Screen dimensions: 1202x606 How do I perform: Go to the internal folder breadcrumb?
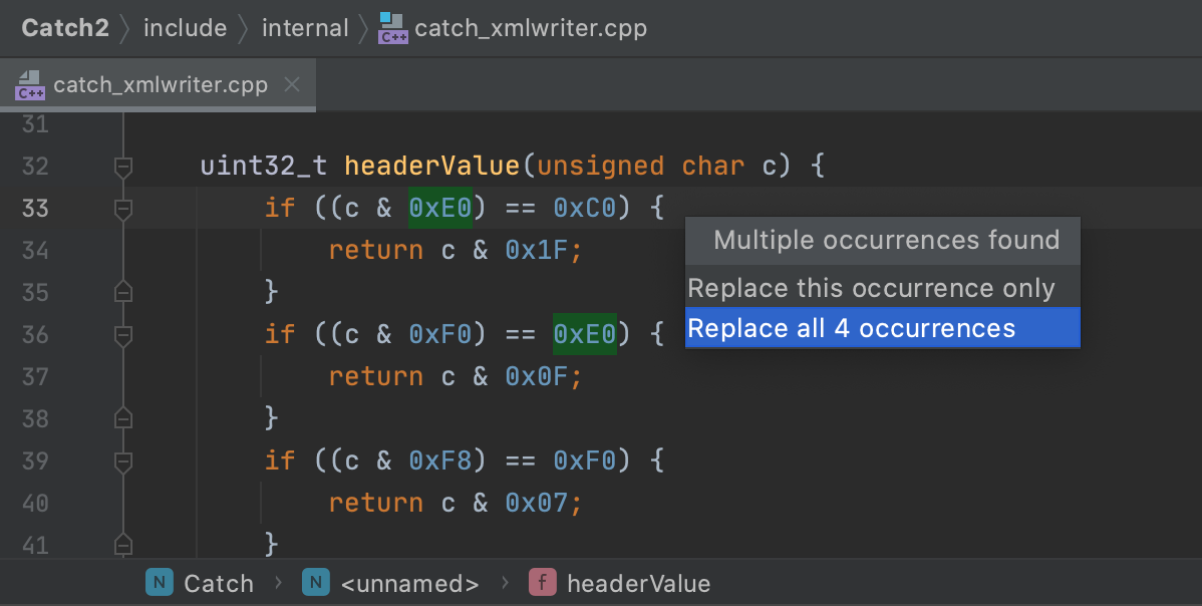click(305, 28)
